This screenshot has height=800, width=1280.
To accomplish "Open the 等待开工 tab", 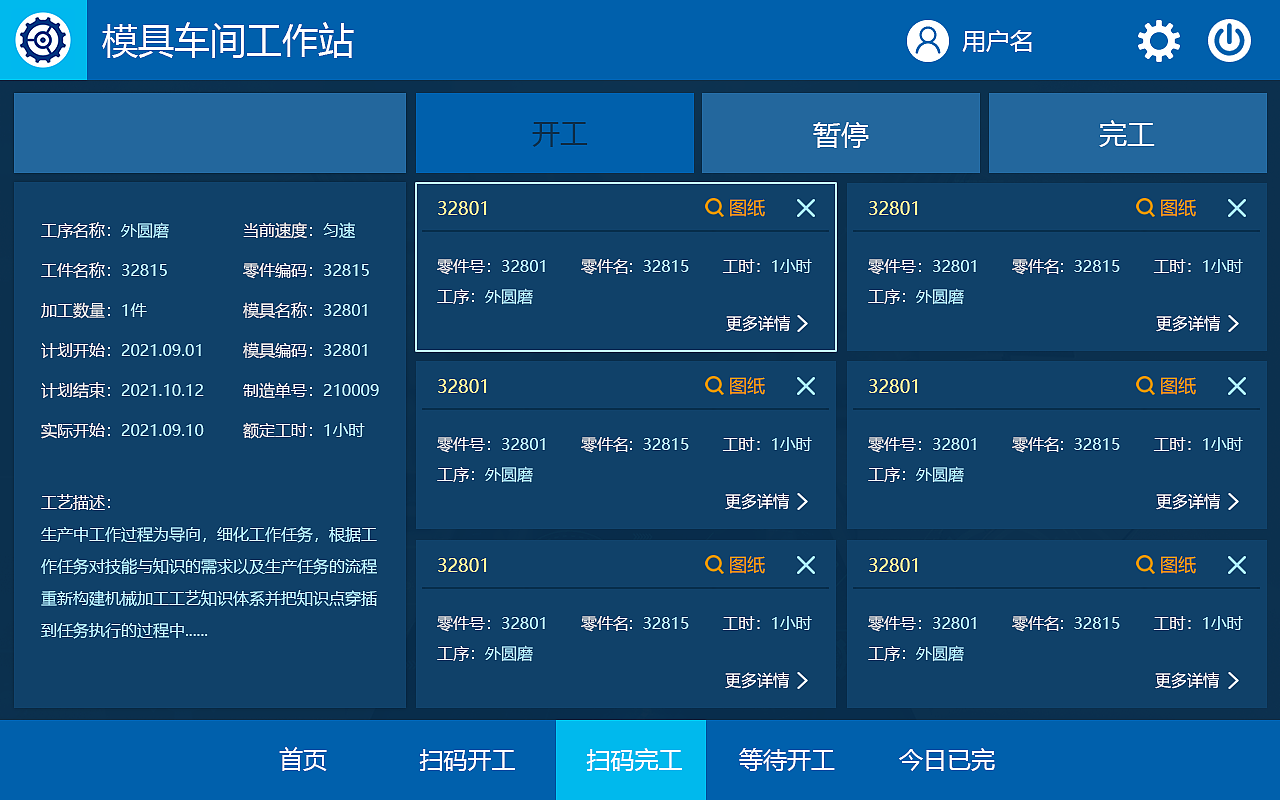I will click(786, 760).
